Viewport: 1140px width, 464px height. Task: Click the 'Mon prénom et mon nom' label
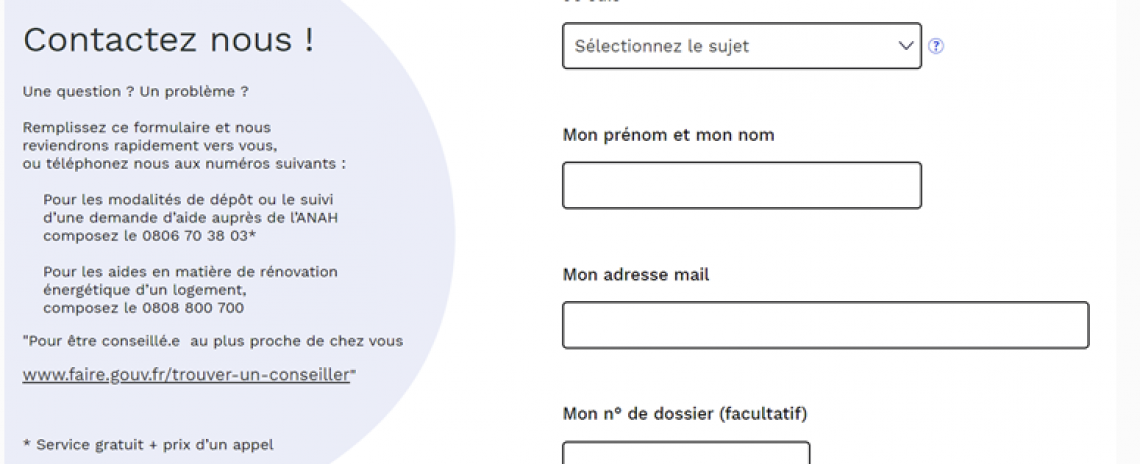coord(668,135)
